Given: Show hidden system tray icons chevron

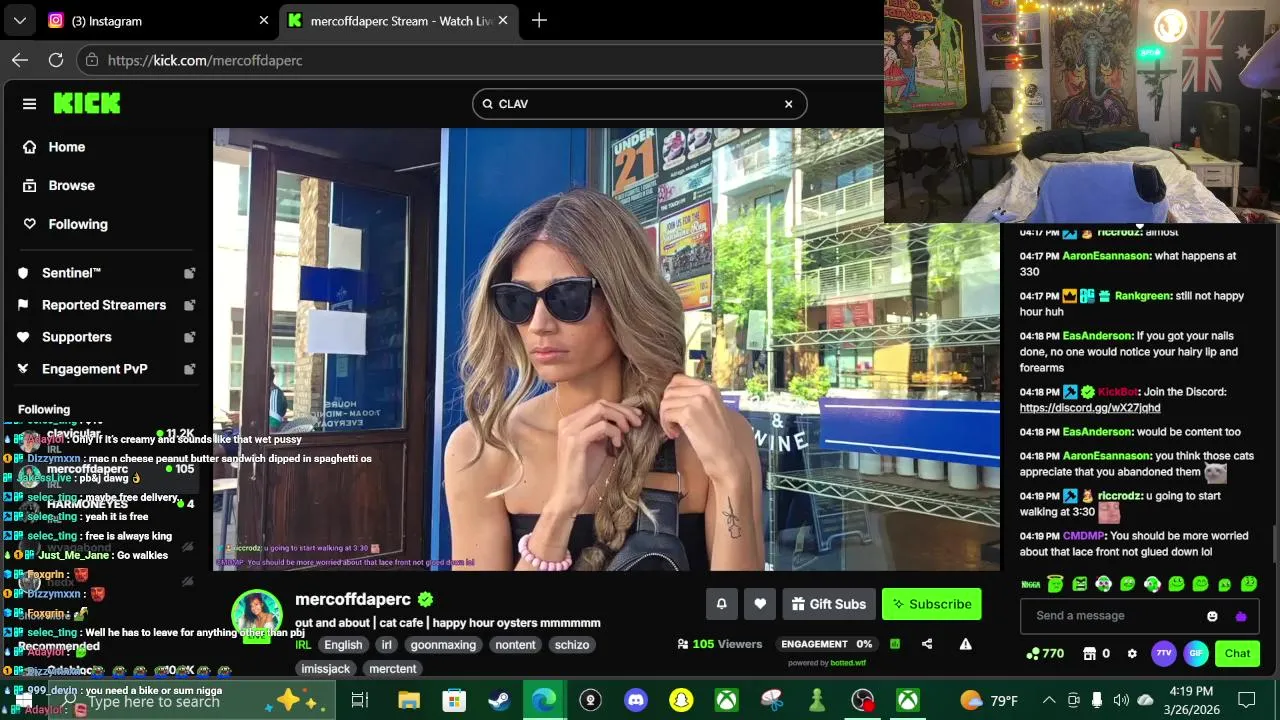Looking at the screenshot, I should 1049,700.
